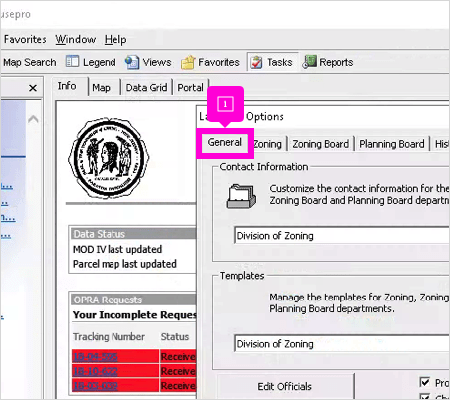
Task: Open the Contact Information Division of Zoning dropdown
Action: (342, 236)
